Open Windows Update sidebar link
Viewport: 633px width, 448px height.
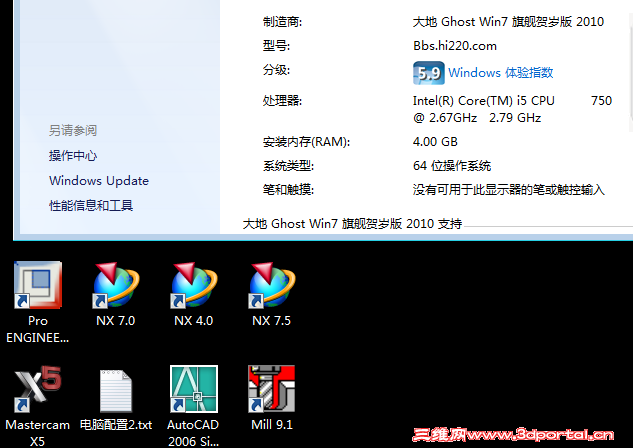[99, 180]
